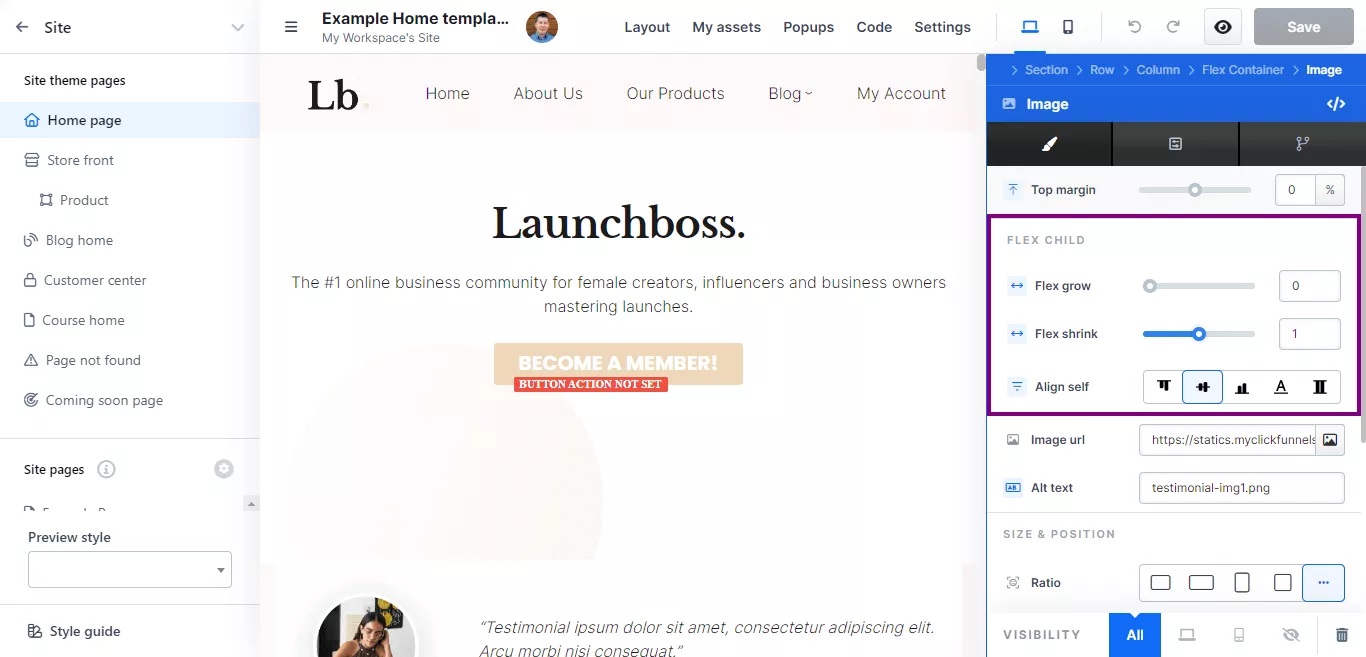Click the undo arrow icon
The width and height of the screenshot is (1366, 657).
click(x=1134, y=27)
